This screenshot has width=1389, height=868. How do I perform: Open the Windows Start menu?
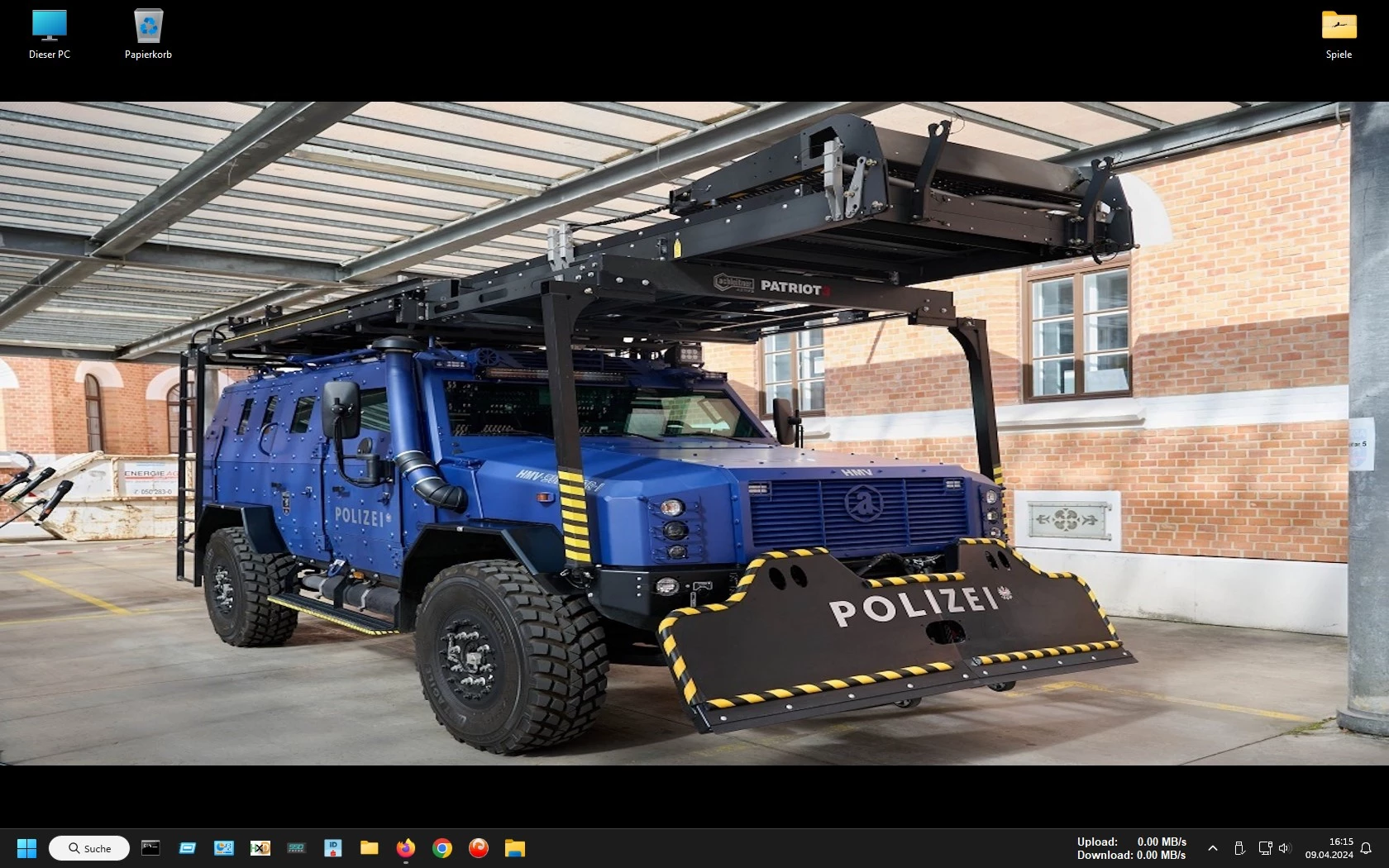(x=27, y=848)
